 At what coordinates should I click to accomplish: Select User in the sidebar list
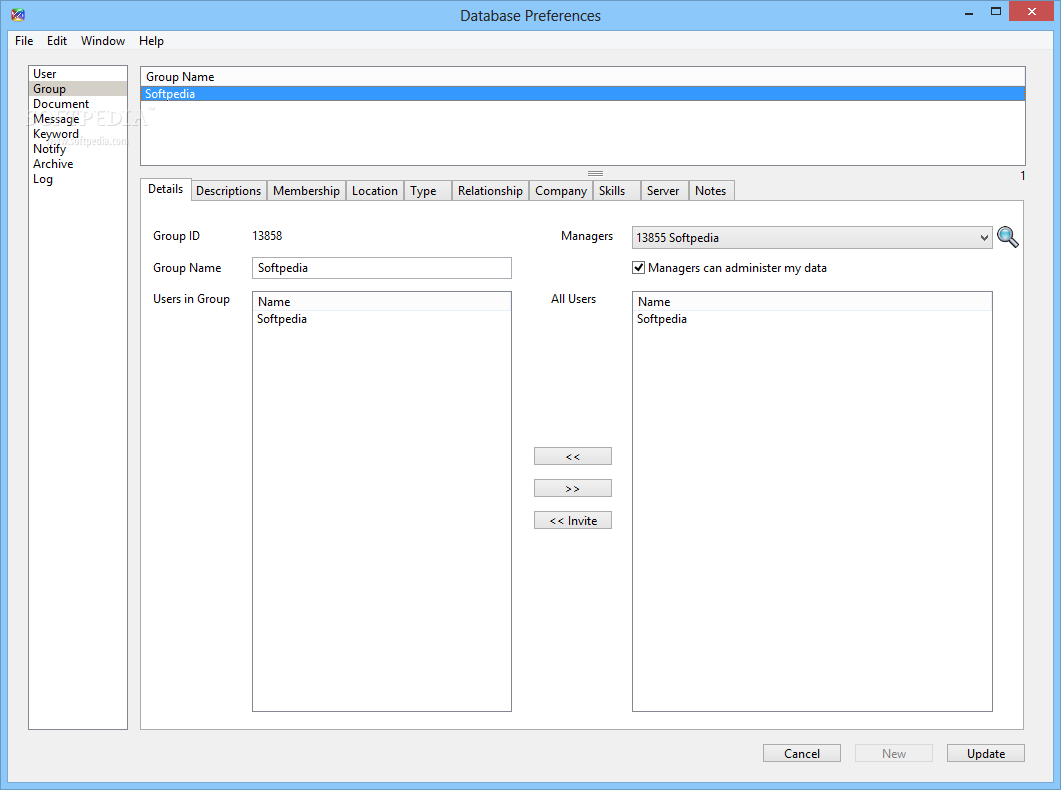point(78,74)
